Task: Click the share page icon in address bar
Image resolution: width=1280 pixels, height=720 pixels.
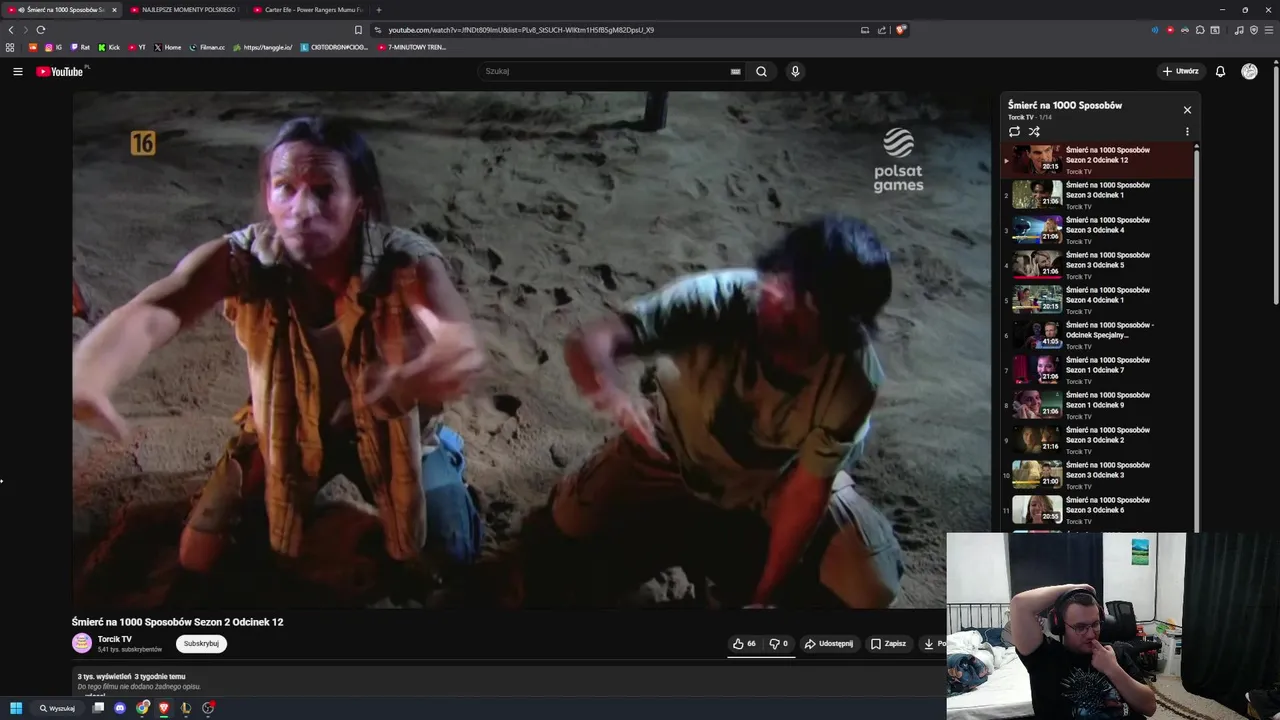Action: [882, 30]
